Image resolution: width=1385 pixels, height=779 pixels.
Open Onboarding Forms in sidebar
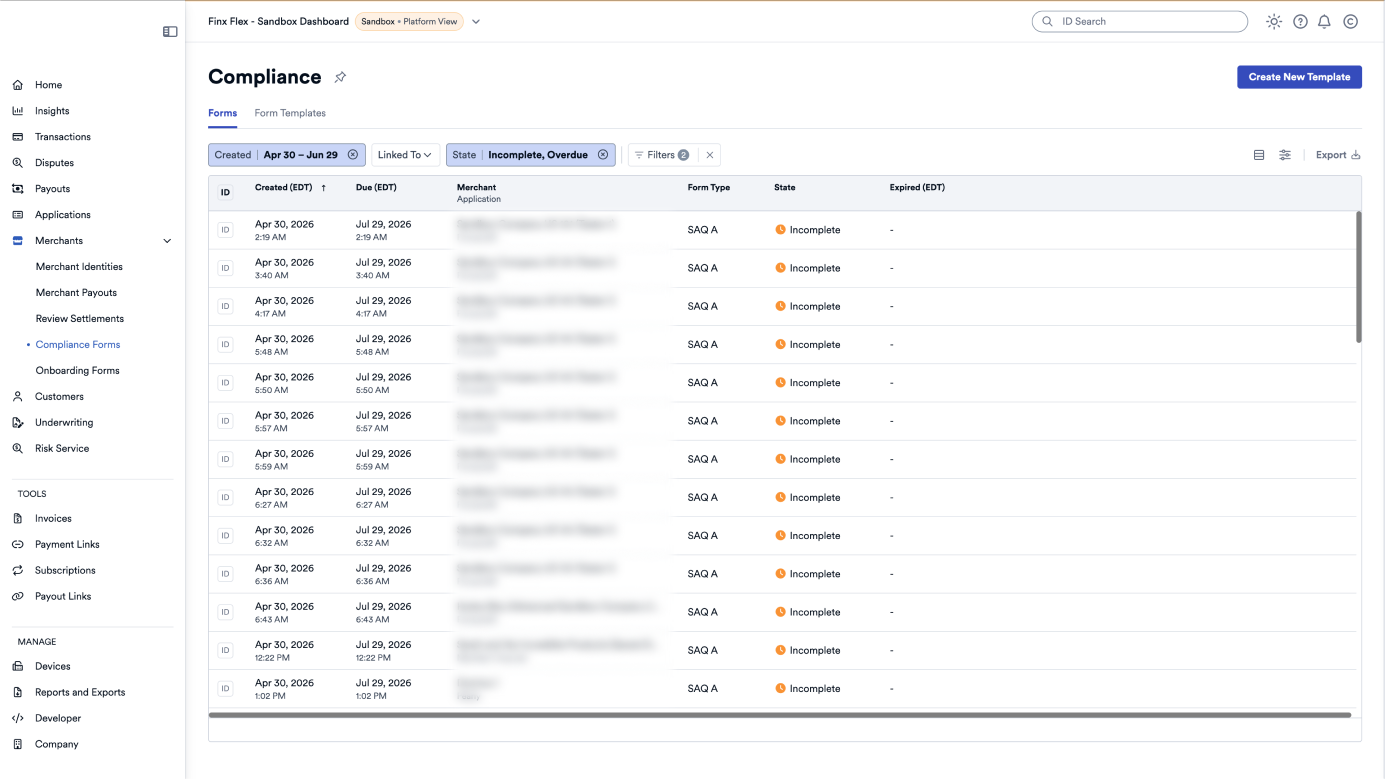77,371
